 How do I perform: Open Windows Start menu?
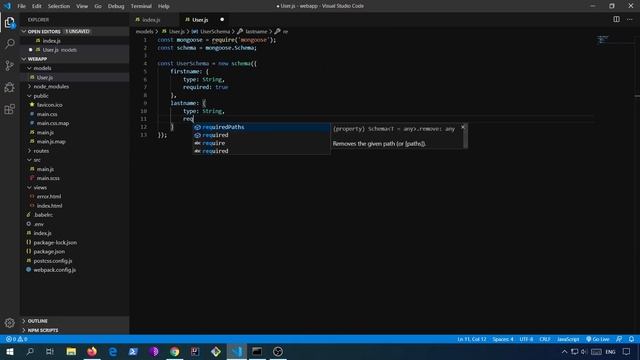point(10,351)
